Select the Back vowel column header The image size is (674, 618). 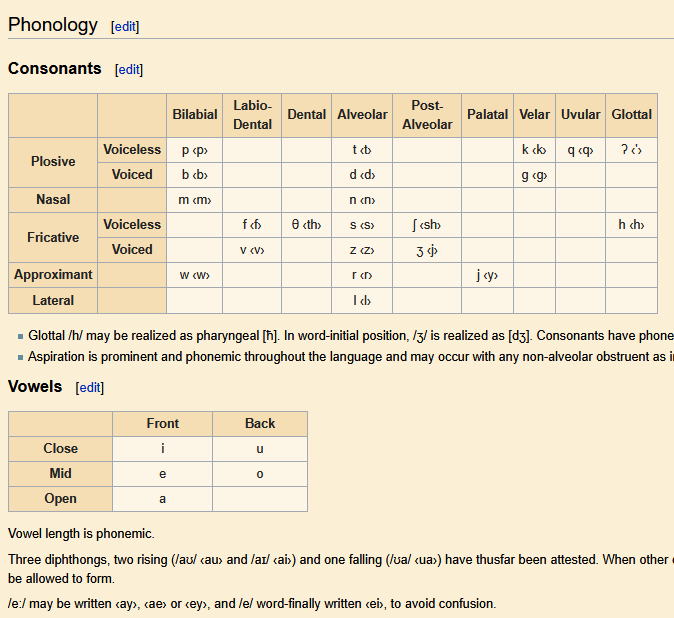(260, 424)
